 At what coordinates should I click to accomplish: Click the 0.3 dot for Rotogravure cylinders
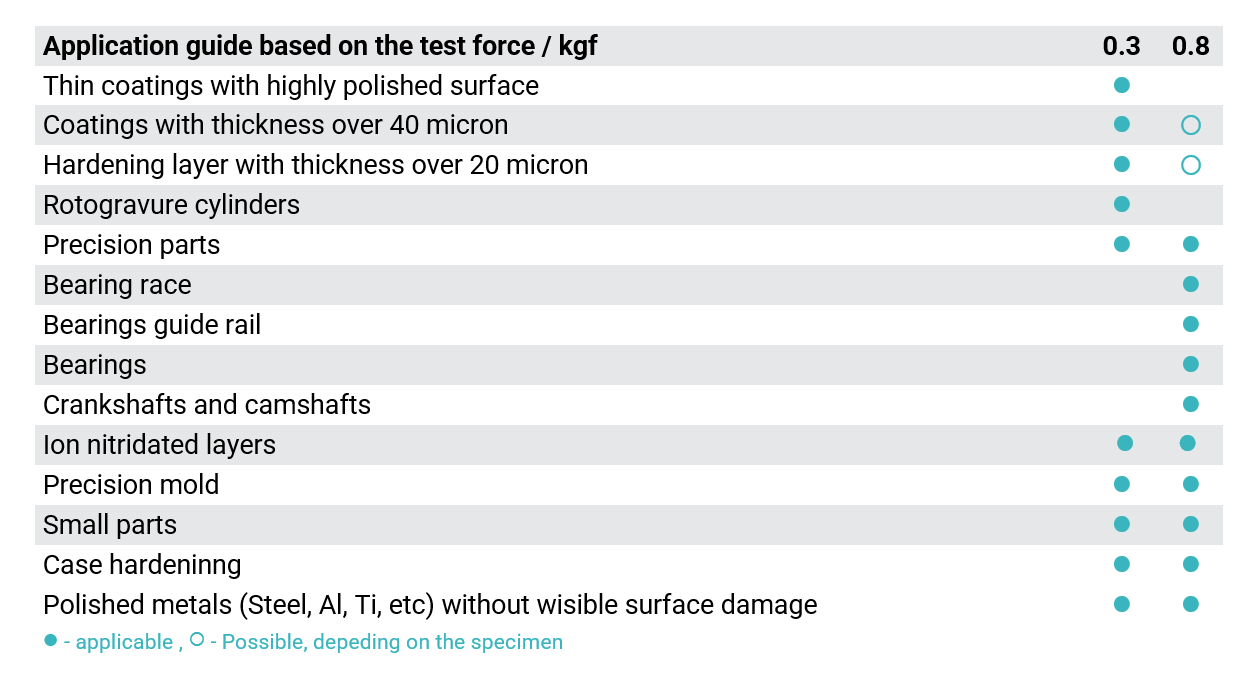point(1121,204)
